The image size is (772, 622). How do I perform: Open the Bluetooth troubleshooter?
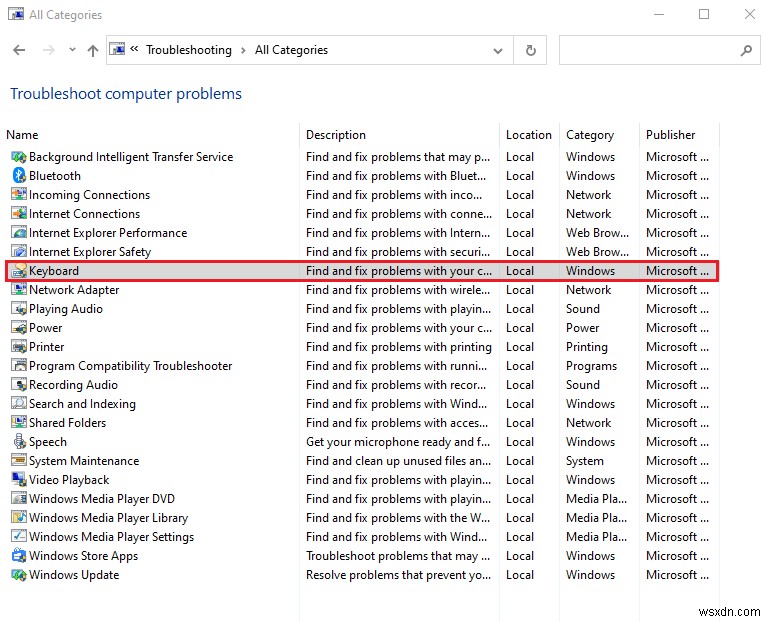click(x=55, y=176)
